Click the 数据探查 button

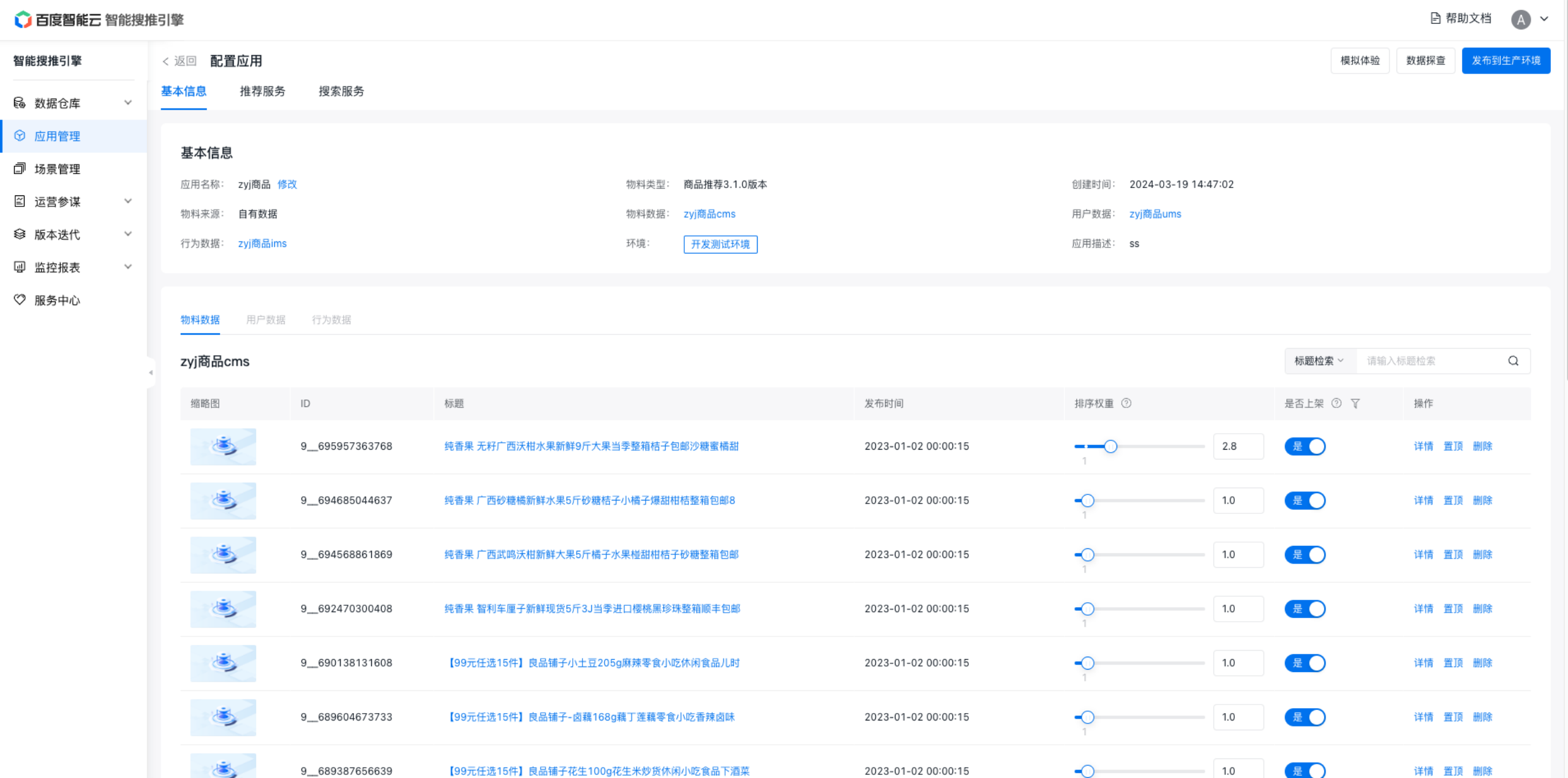pos(1425,61)
